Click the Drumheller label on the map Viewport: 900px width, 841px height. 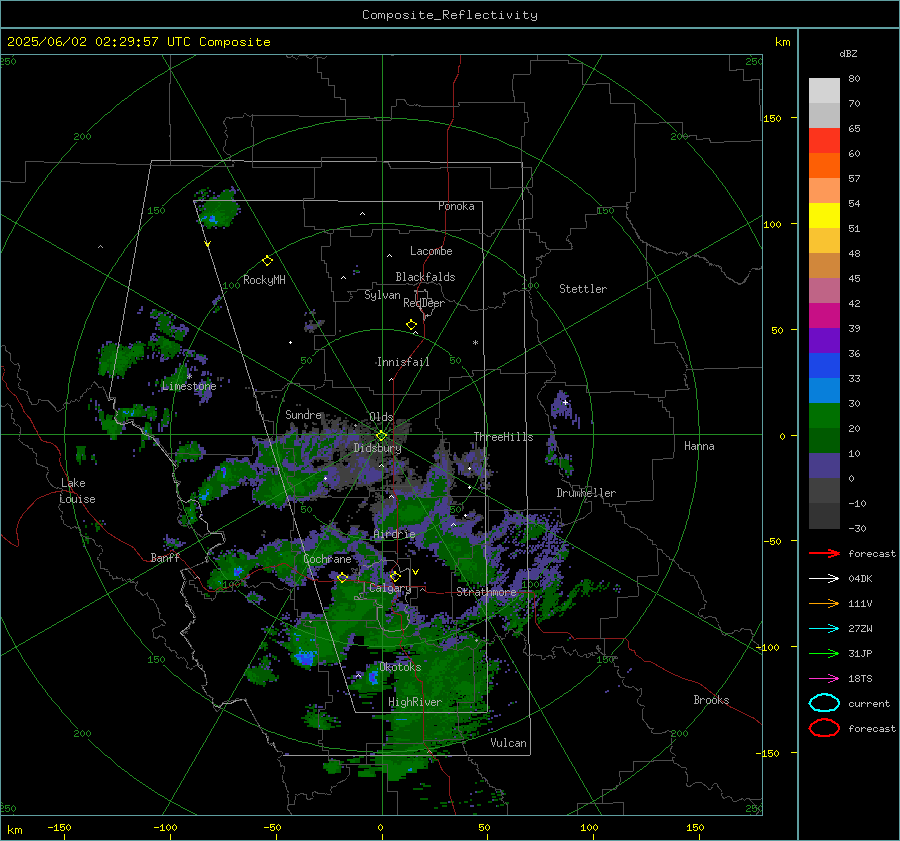(x=586, y=493)
